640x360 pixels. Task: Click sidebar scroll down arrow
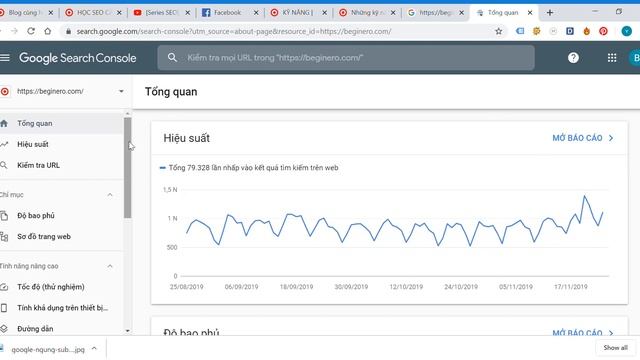pyautogui.click(x=128, y=331)
